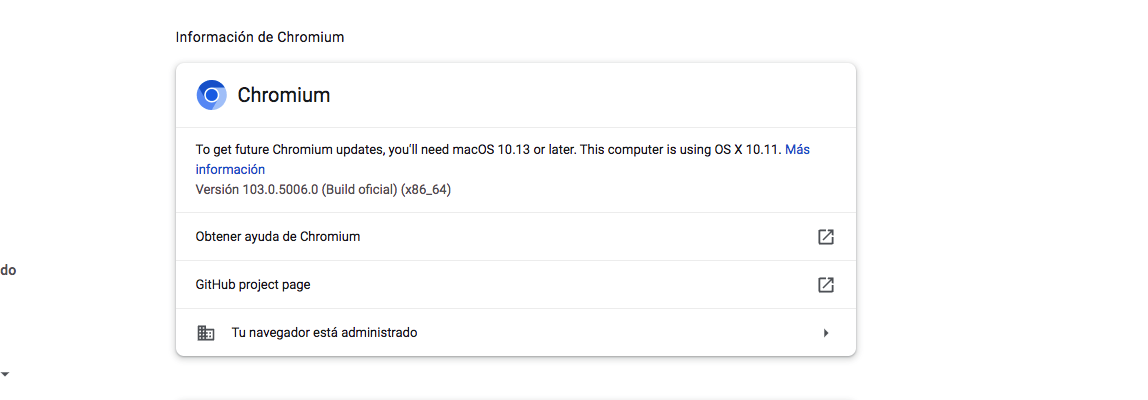
Task: Click the 'macOS 10.13 or later' text
Action: pos(514,150)
